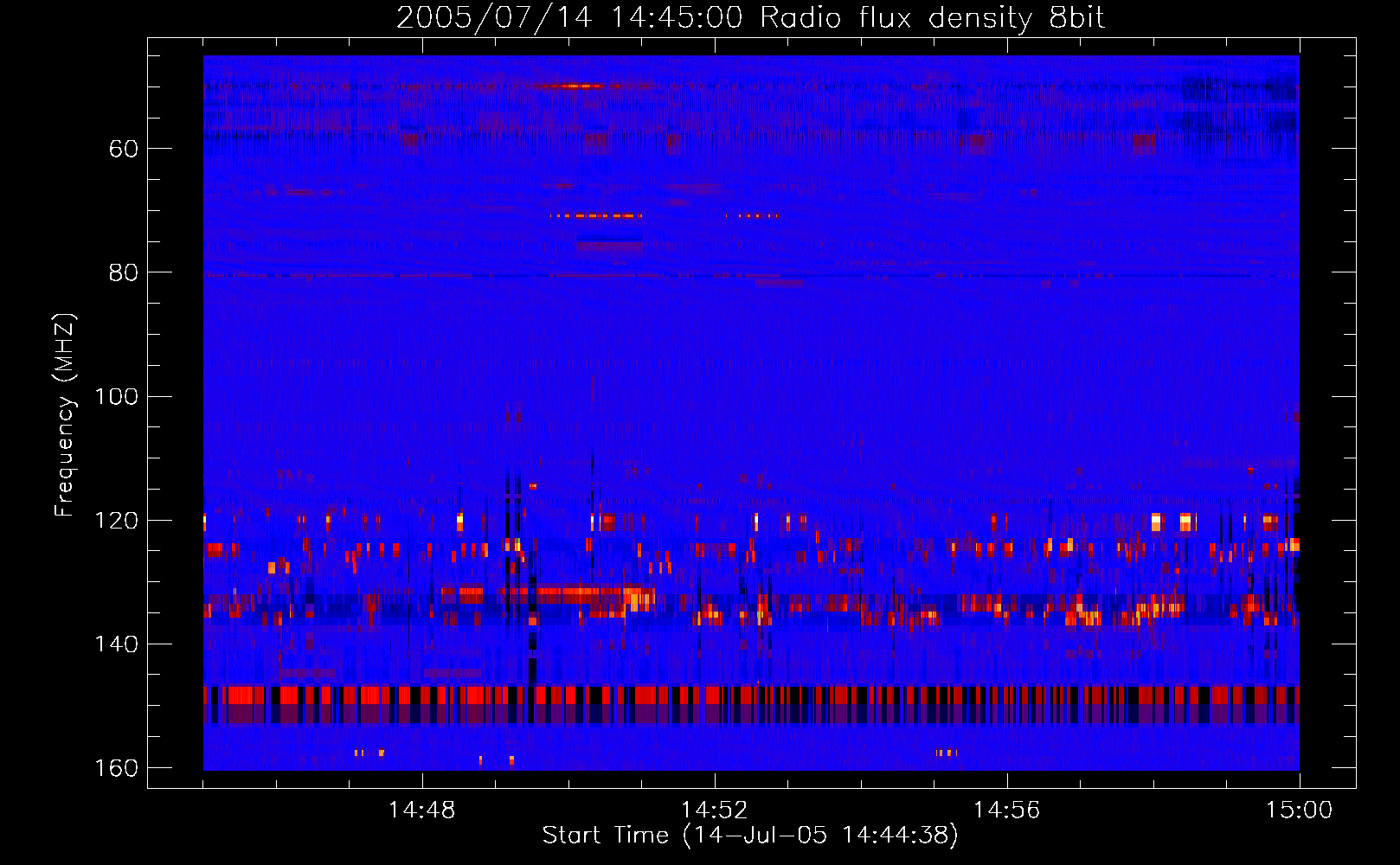Click the 14:48 time tick label
Screen dimensions: 1400x865
[x=422, y=811]
